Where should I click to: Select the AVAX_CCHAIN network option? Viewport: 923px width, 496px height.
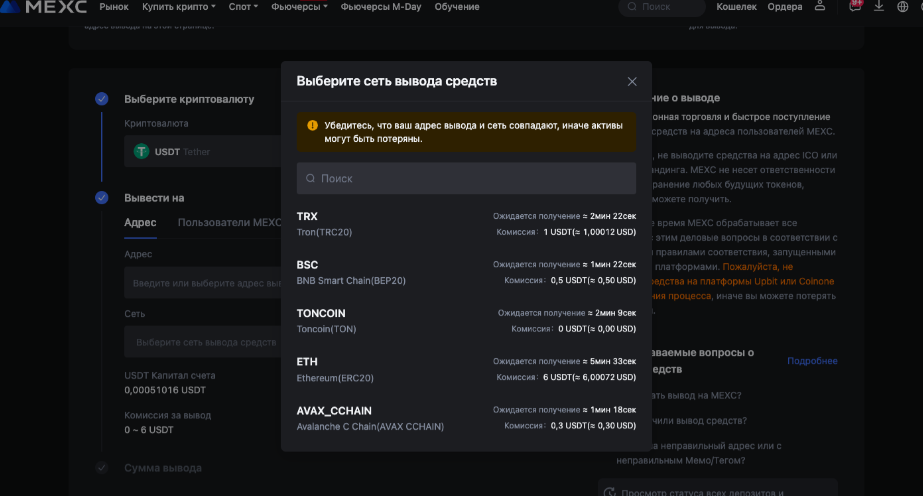pyautogui.click(x=466, y=418)
